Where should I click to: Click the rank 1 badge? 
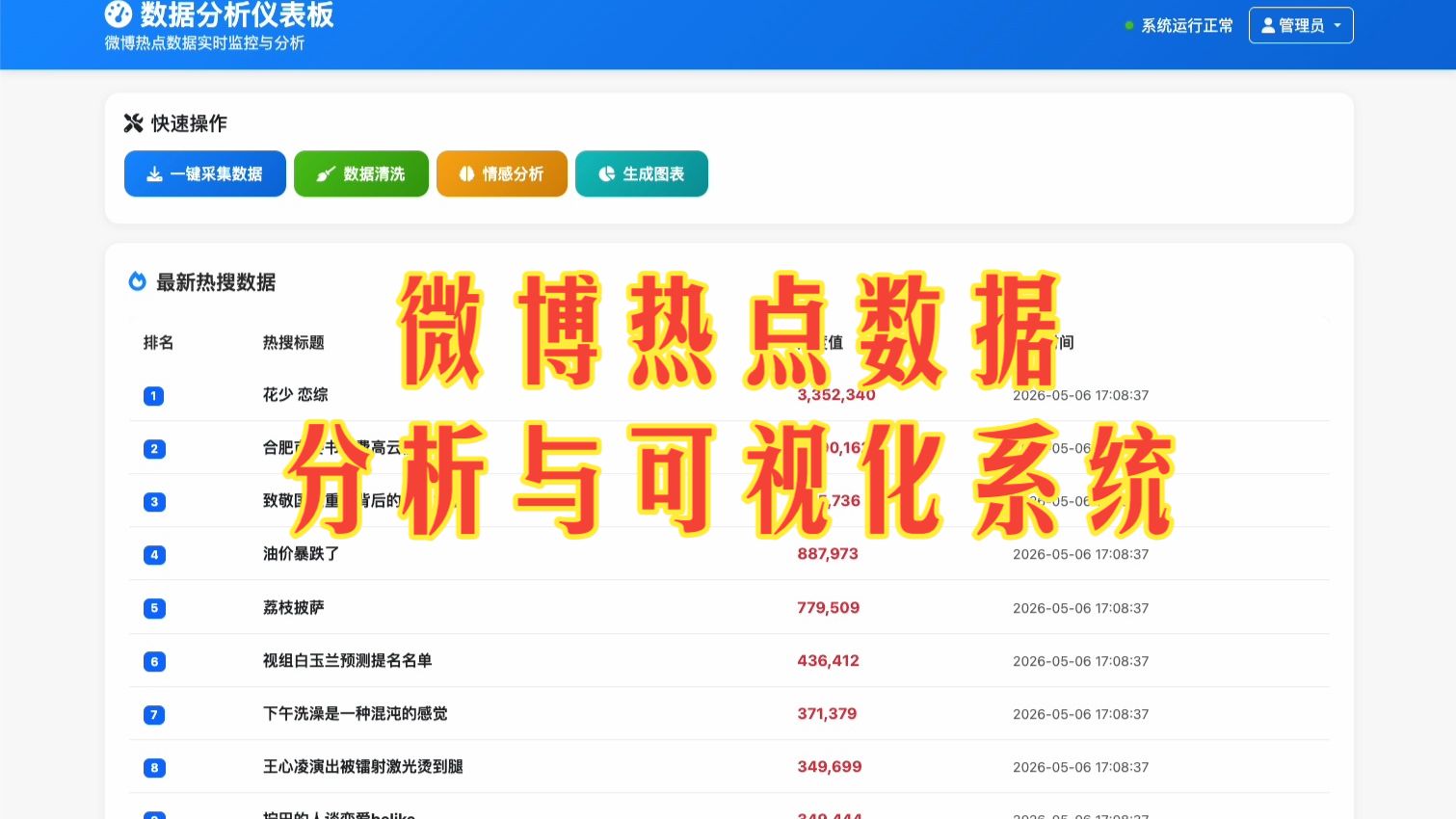pyautogui.click(x=153, y=396)
